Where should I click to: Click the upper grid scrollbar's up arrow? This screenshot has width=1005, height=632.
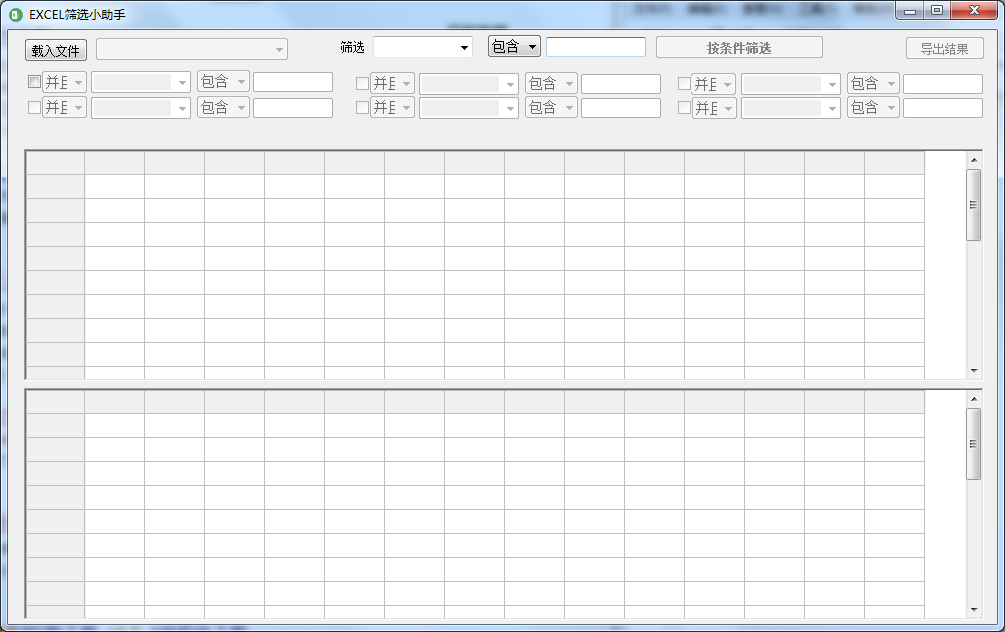[974, 160]
